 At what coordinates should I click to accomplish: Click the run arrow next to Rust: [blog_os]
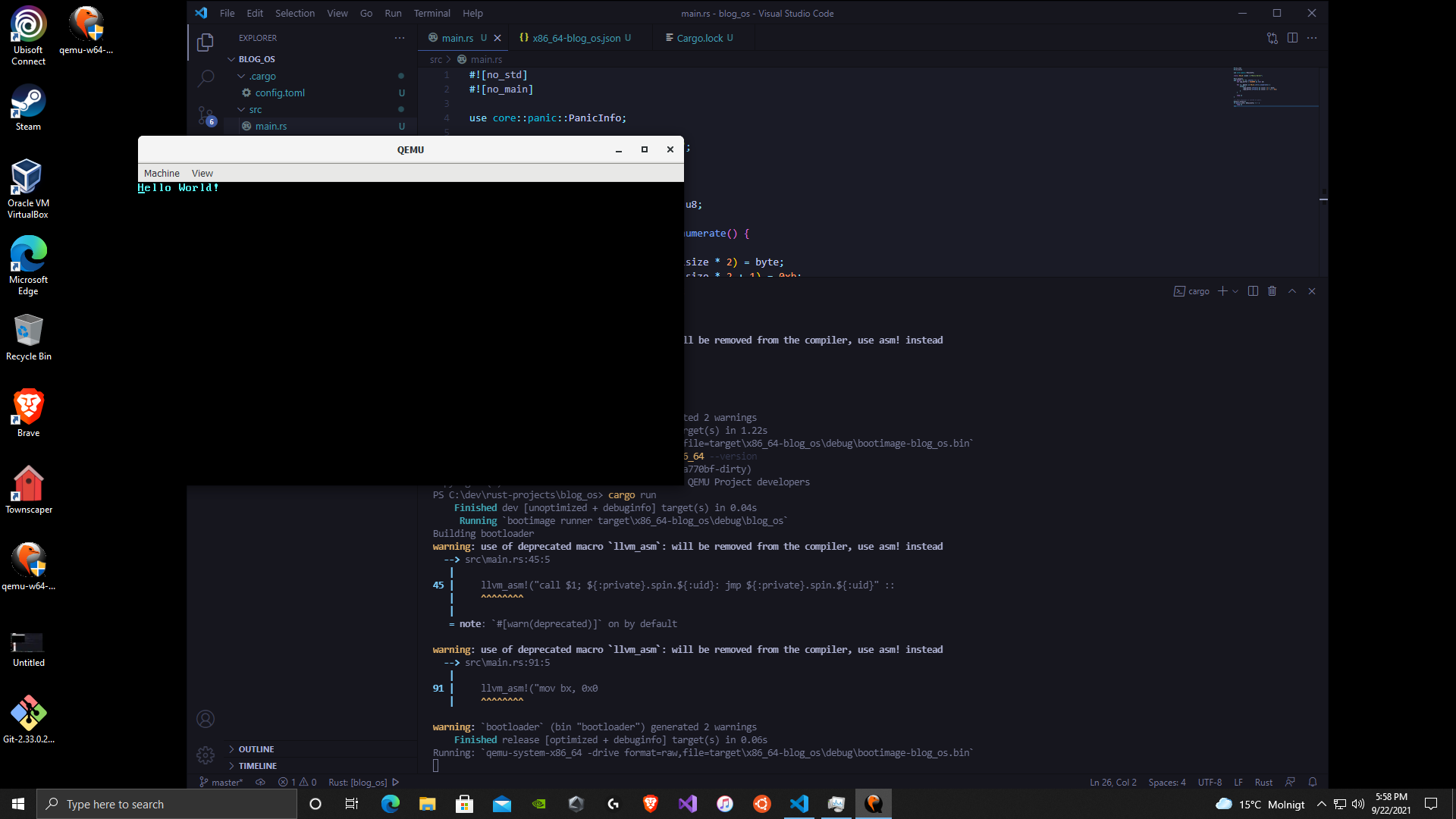395,782
